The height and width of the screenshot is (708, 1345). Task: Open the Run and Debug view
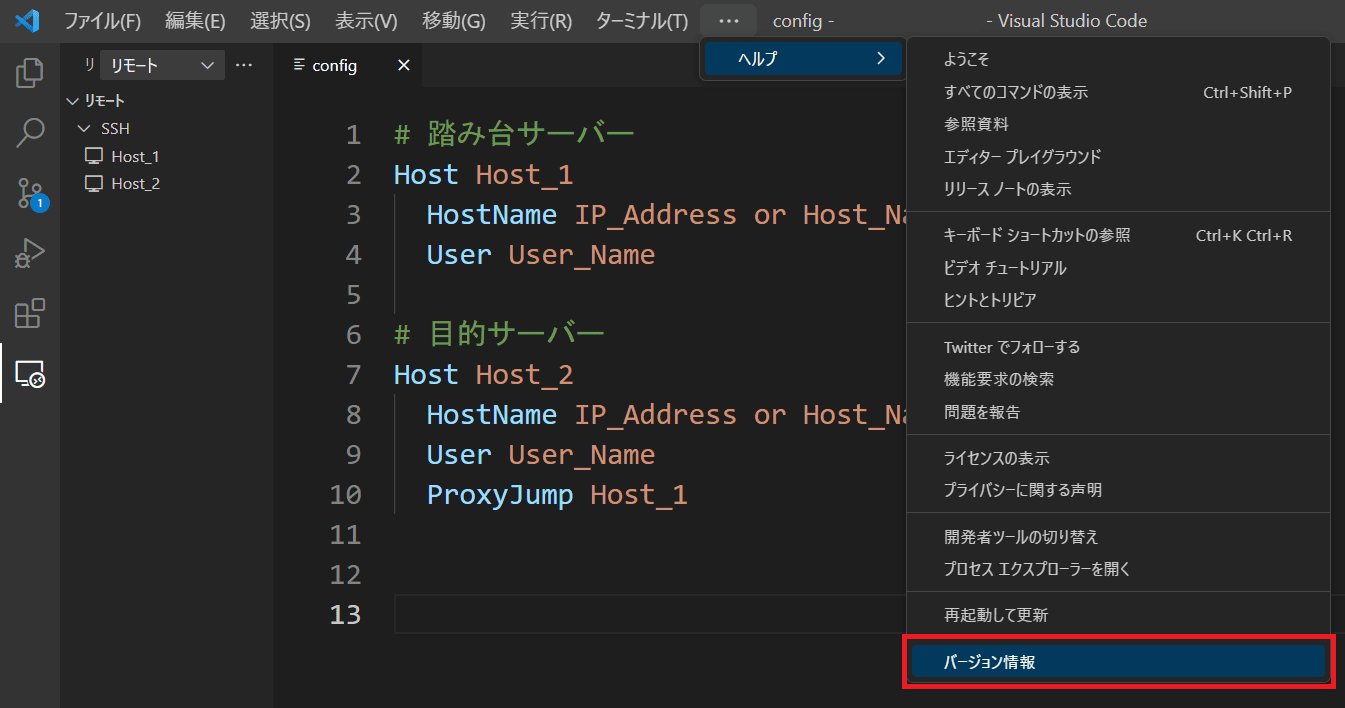pyautogui.click(x=30, y=254)
